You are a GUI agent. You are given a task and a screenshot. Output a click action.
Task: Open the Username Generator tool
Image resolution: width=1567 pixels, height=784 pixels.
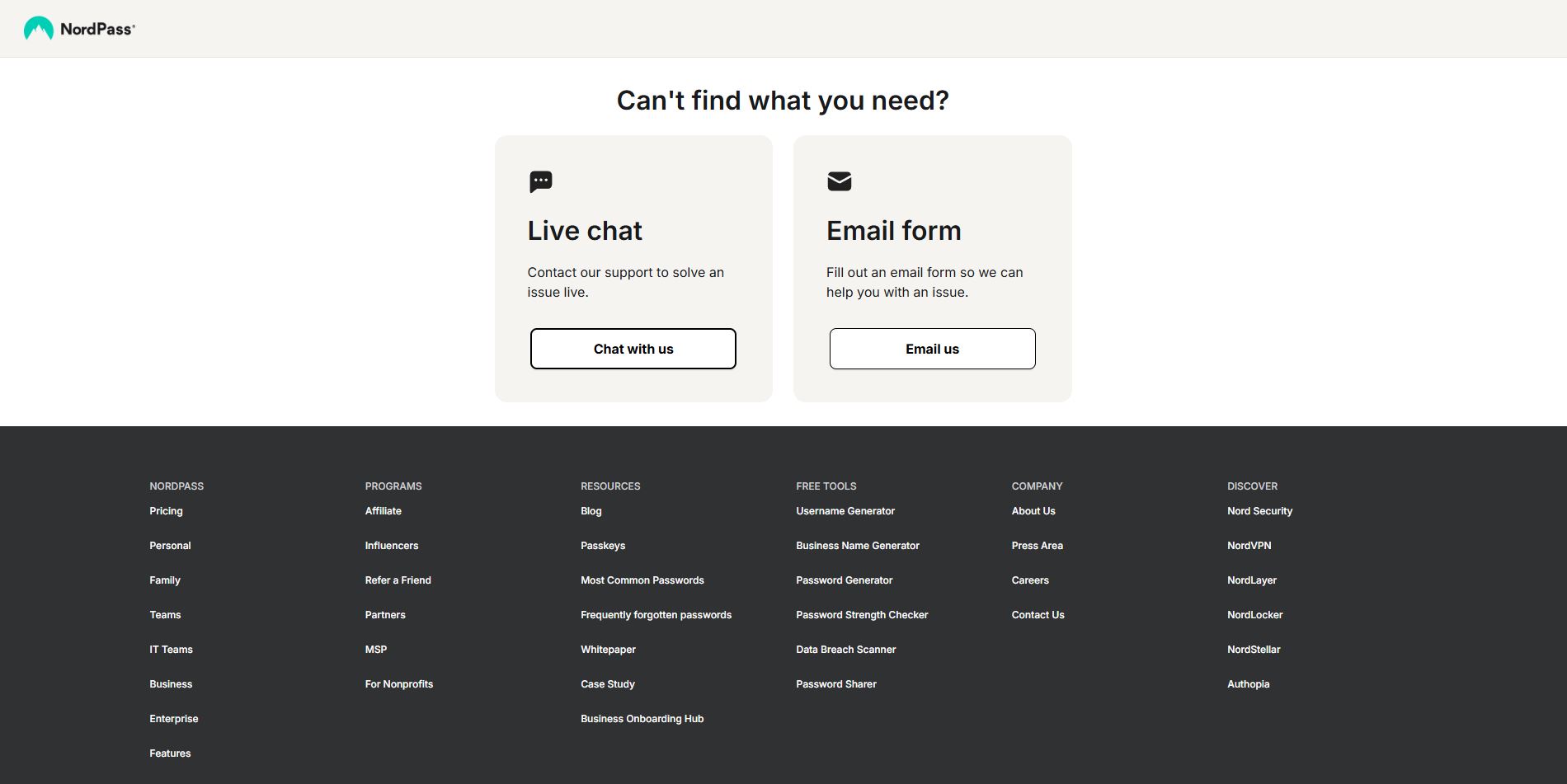pos(845,511)
